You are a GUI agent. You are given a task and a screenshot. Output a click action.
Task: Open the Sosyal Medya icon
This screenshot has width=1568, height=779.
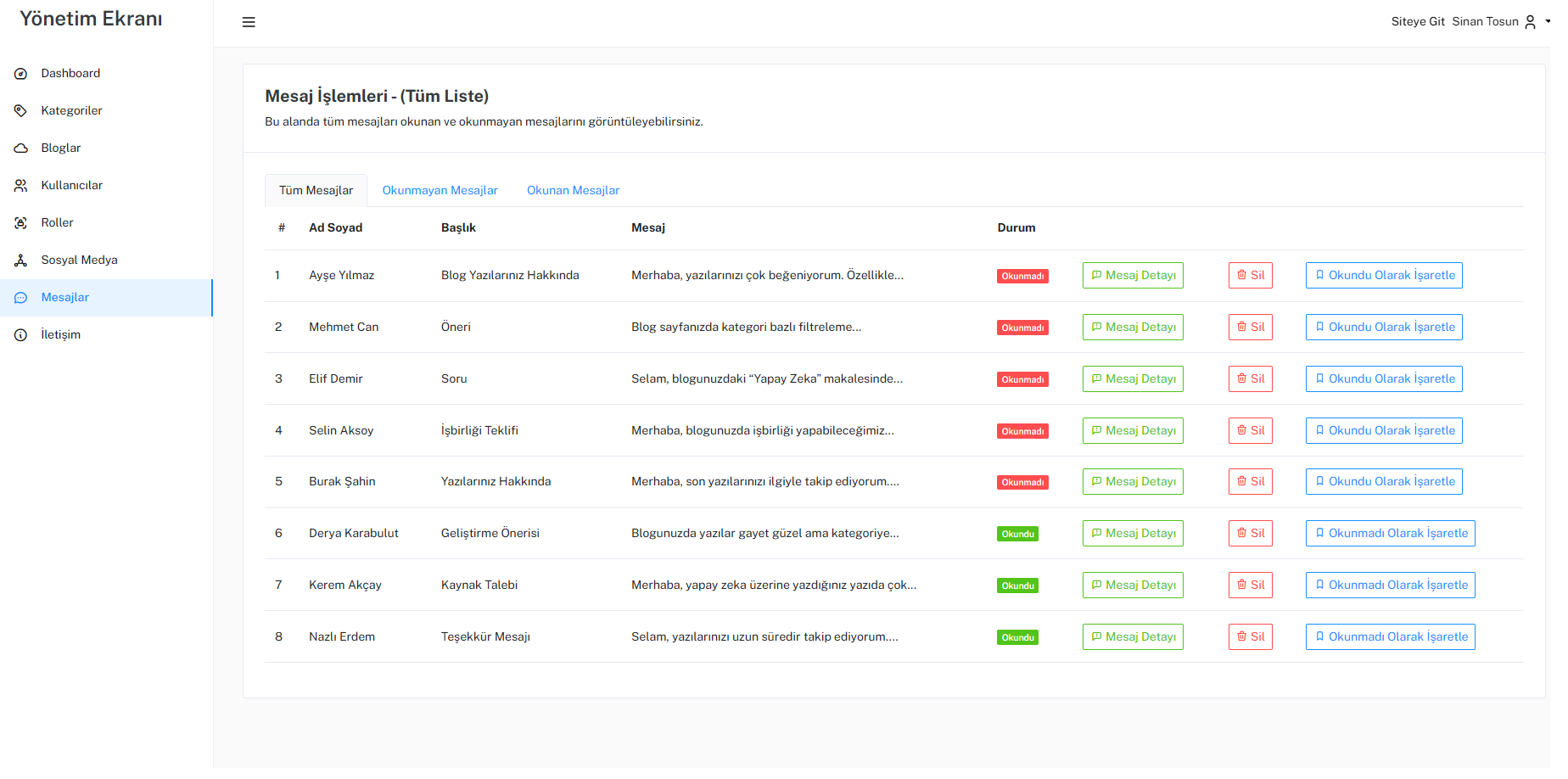click(21, 261)
